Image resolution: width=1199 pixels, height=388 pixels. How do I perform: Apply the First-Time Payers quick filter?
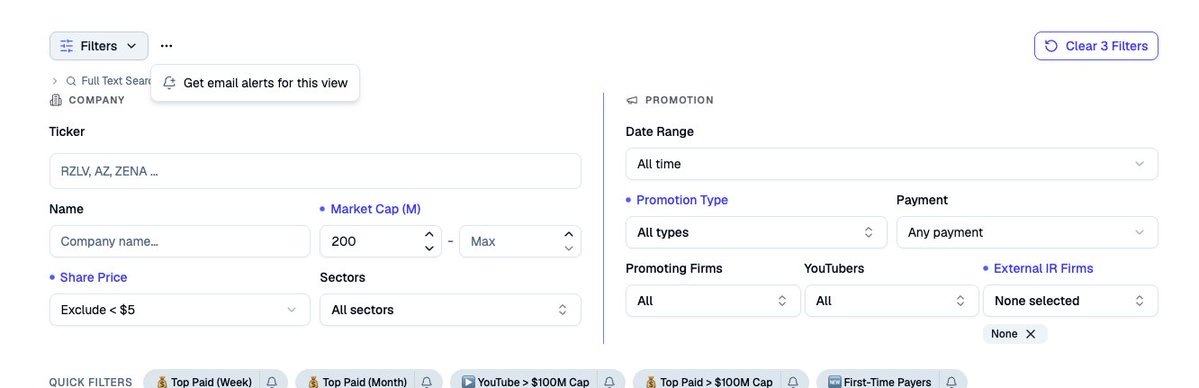[879, 382]
